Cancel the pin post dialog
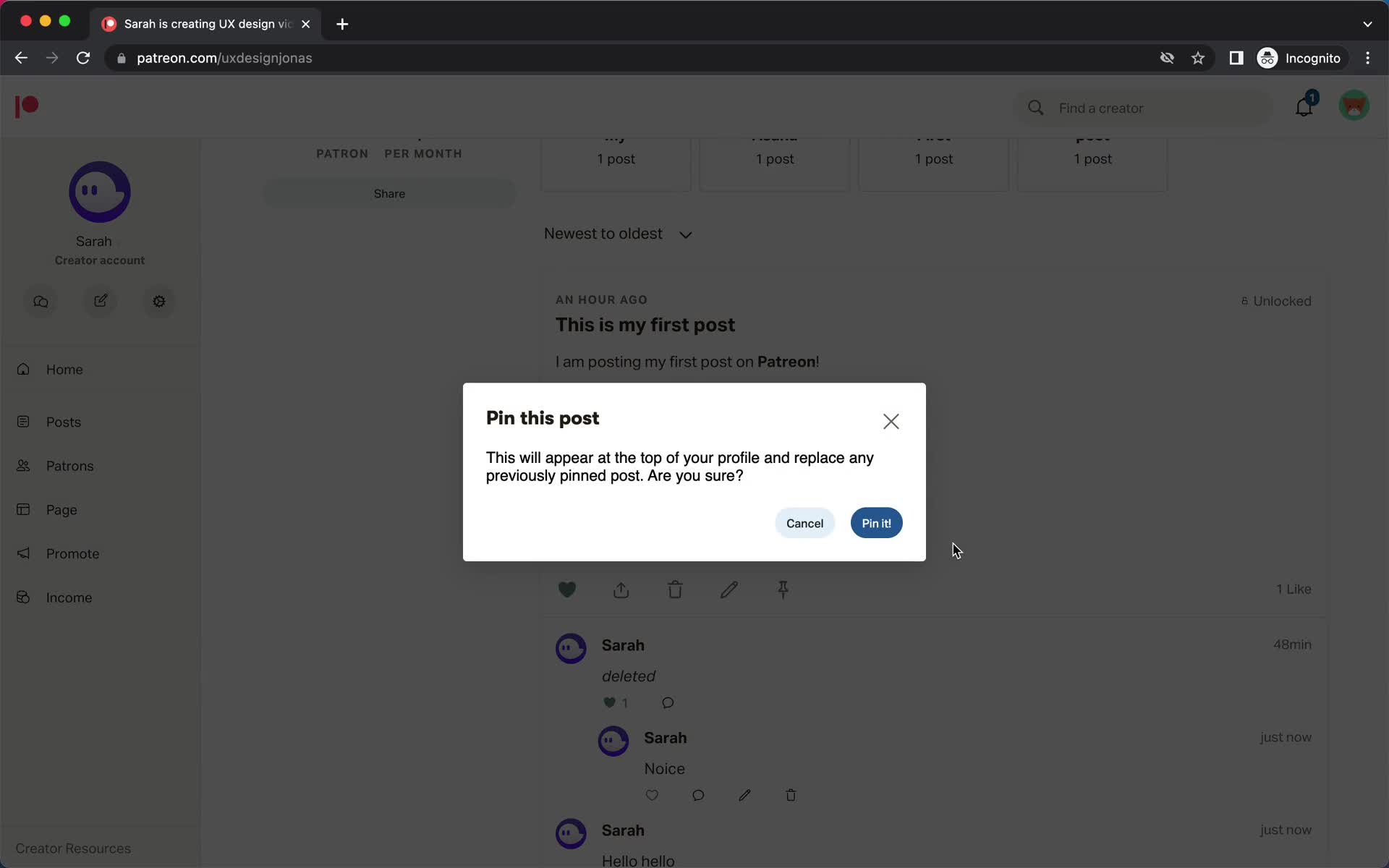This screenshot has height=868, width=1389. coord(804,522)
